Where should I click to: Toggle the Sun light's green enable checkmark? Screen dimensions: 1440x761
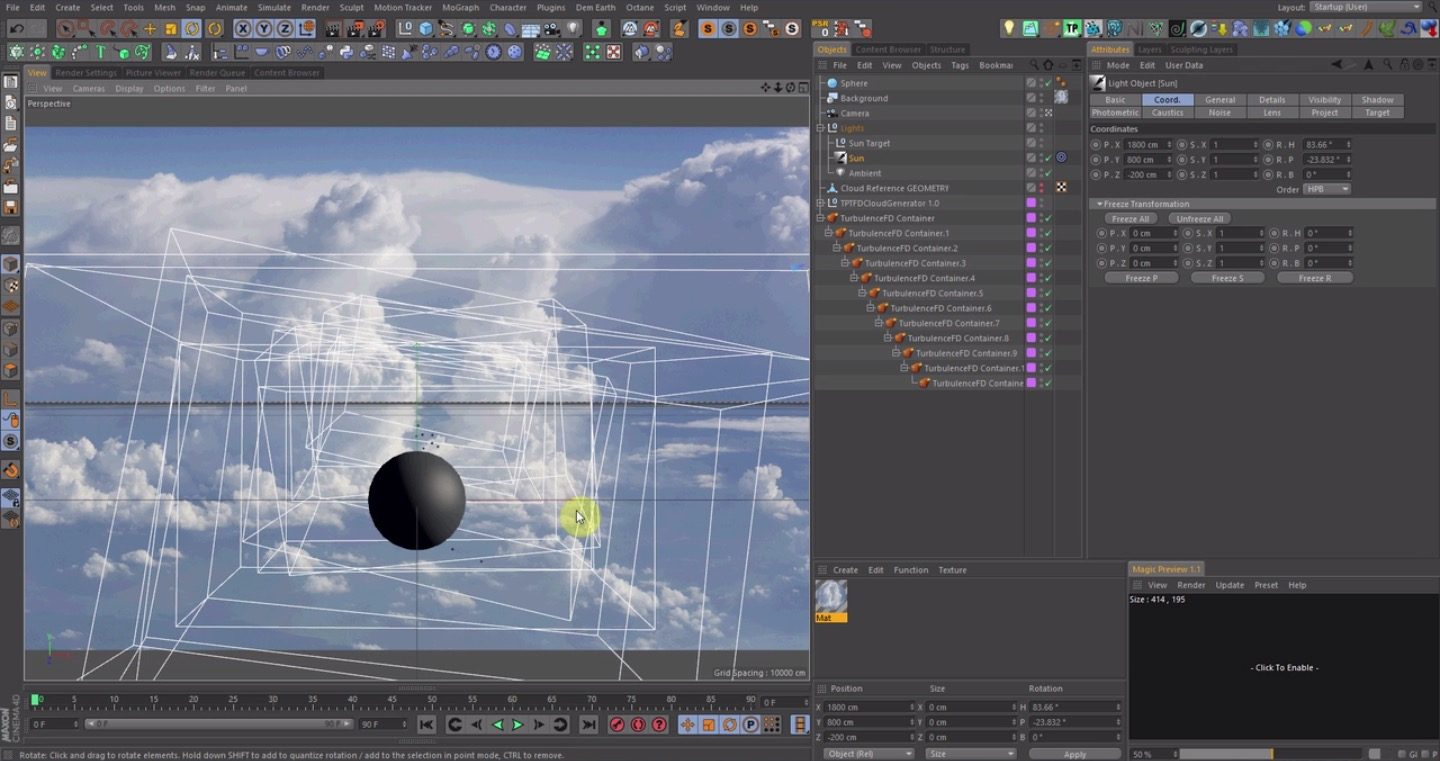pos(1048,158)
